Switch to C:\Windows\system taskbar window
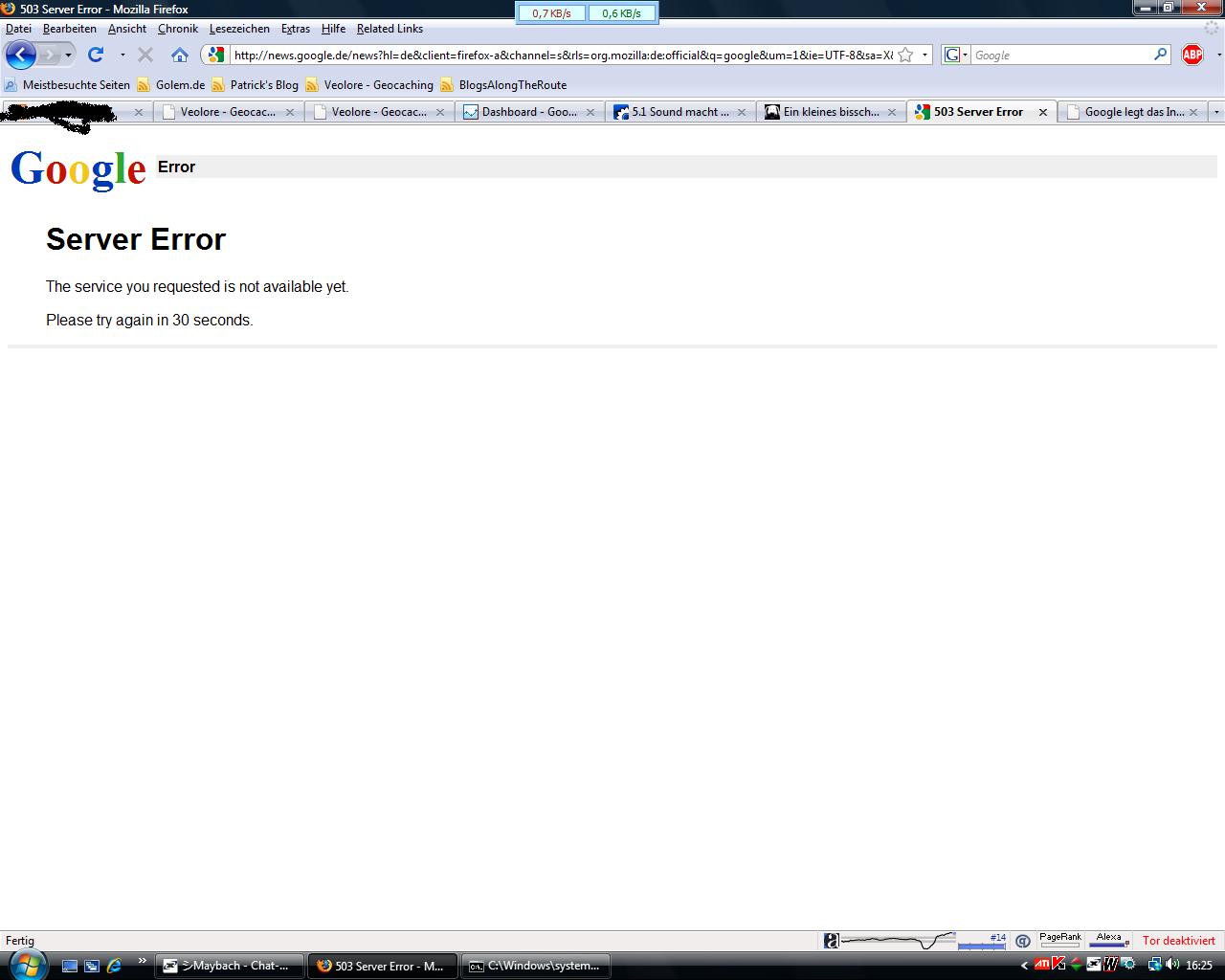 coord(535,966)
